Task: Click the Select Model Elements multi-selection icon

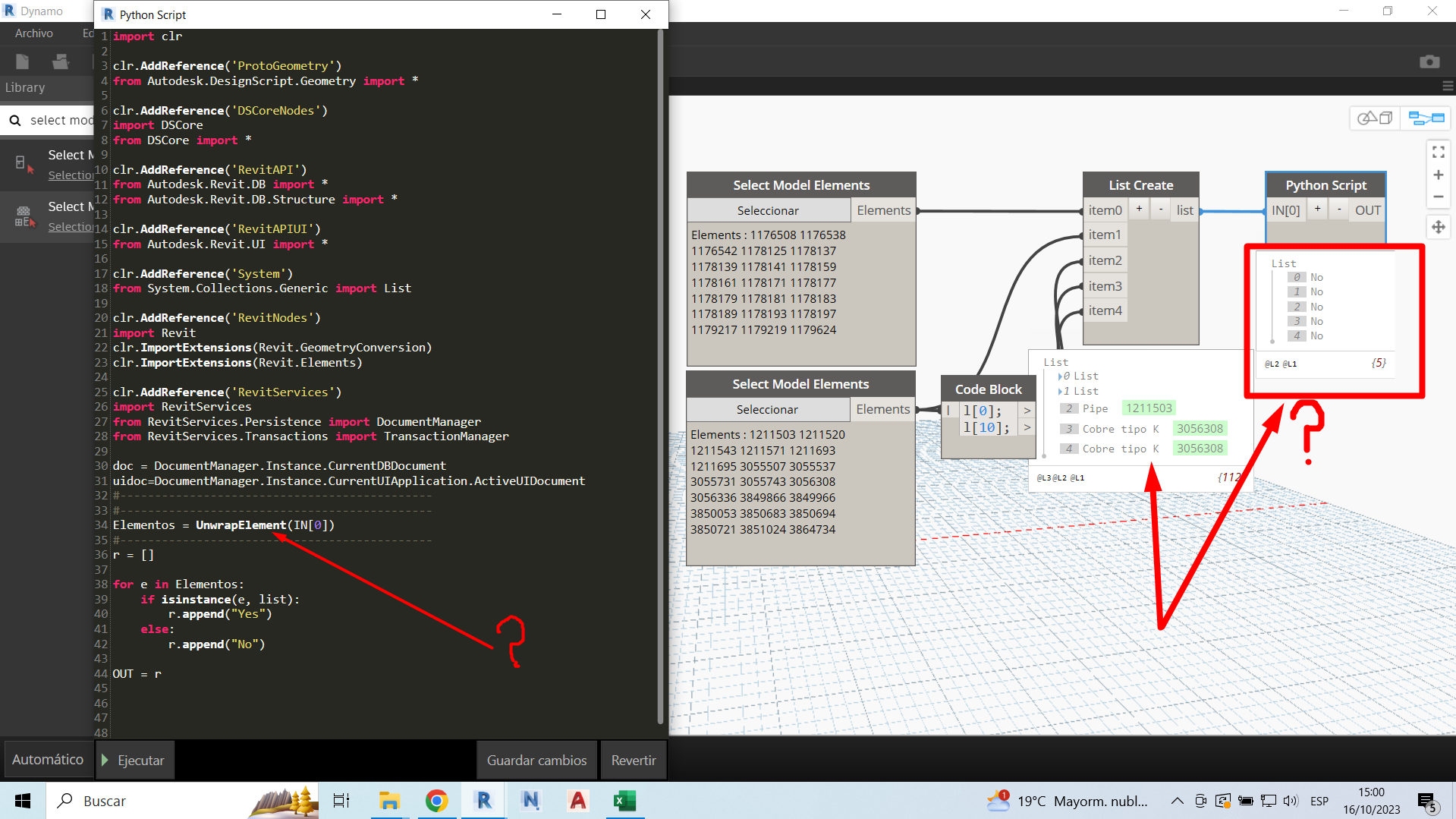Action: point(24,216)
